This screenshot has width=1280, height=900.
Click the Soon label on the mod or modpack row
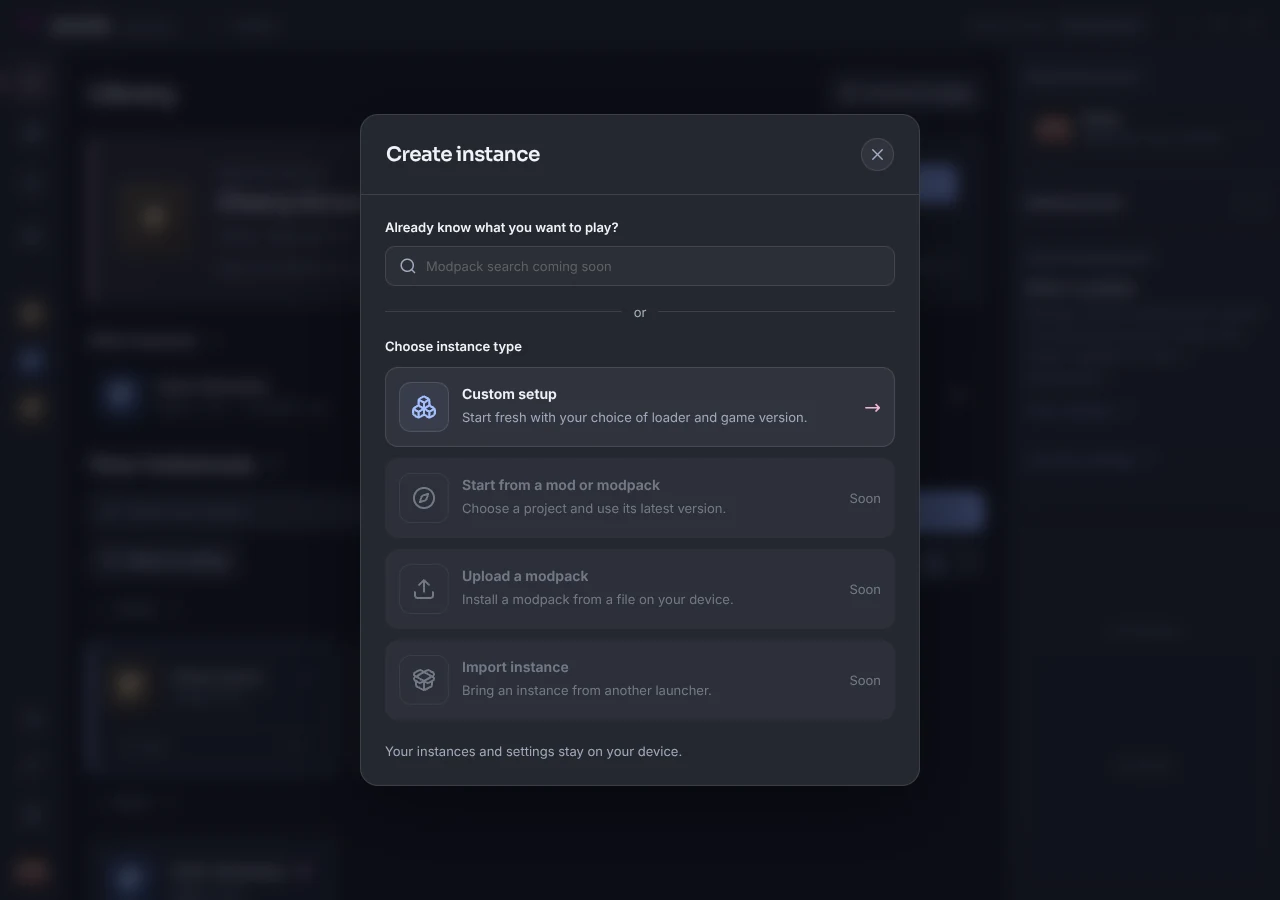point(865,498)
